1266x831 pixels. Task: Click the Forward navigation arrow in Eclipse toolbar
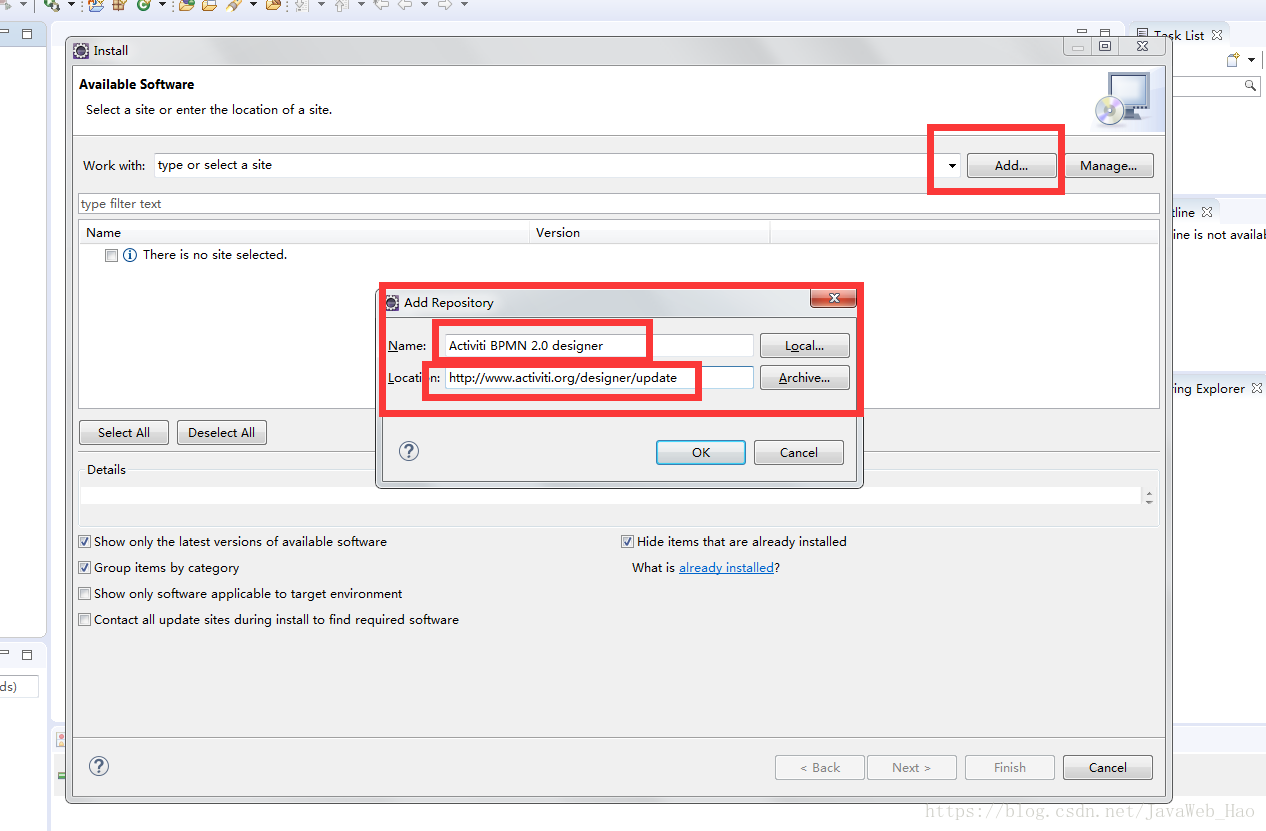coord(445,5)
